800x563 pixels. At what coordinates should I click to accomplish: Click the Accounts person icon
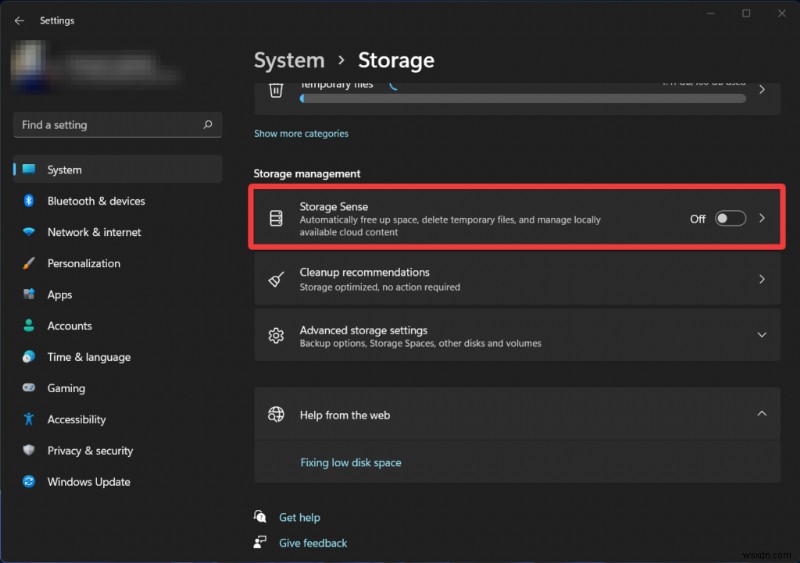(29, 325)
